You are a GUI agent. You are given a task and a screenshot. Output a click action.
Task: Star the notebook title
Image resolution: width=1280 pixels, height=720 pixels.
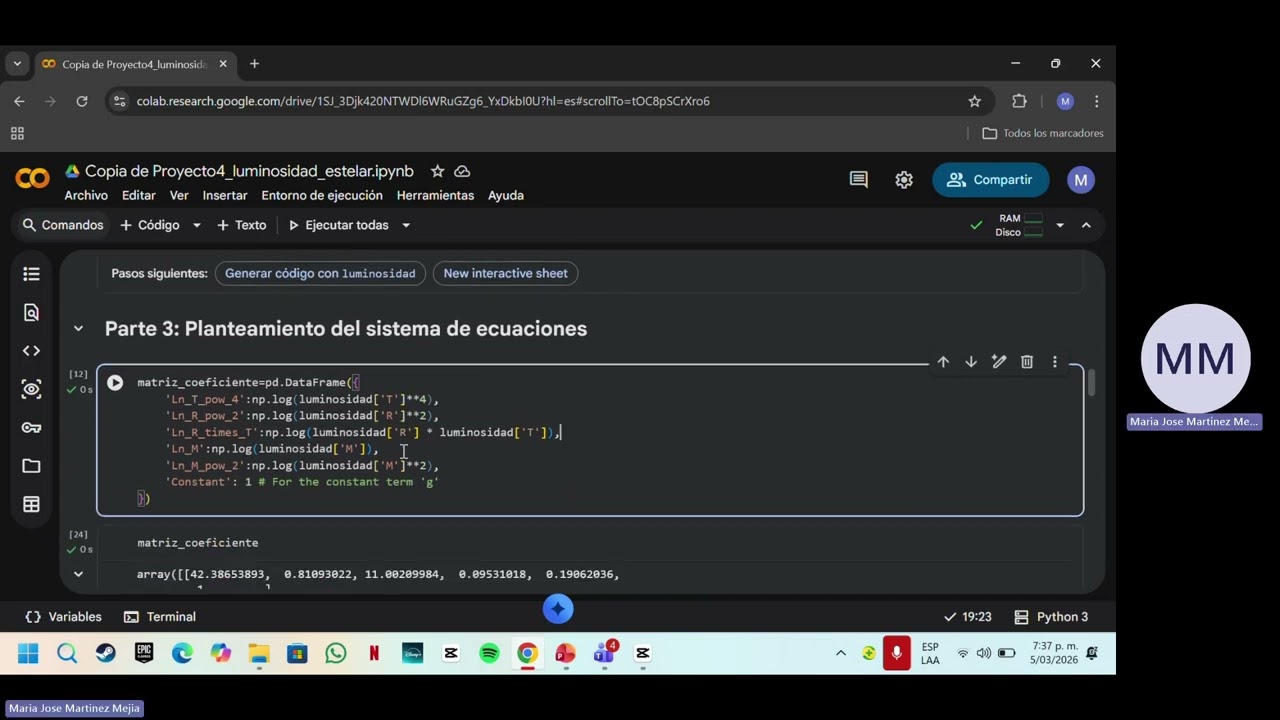tap(437, 171)
